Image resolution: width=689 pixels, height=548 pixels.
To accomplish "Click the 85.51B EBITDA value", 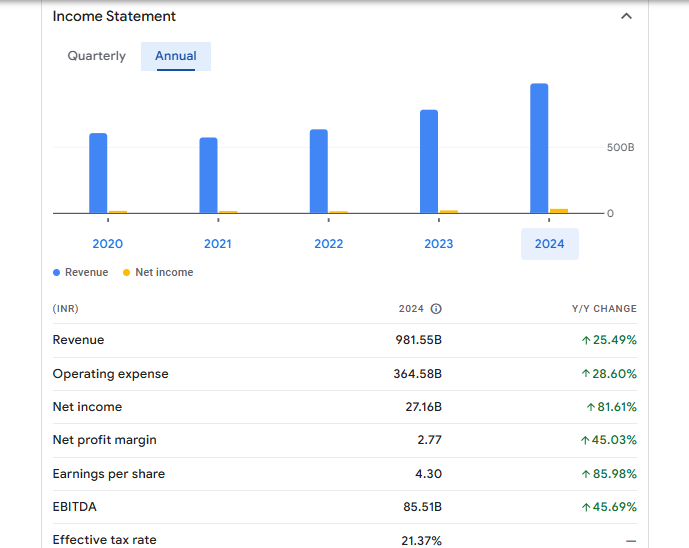I will pyautogui.click(x=422, y=507).
